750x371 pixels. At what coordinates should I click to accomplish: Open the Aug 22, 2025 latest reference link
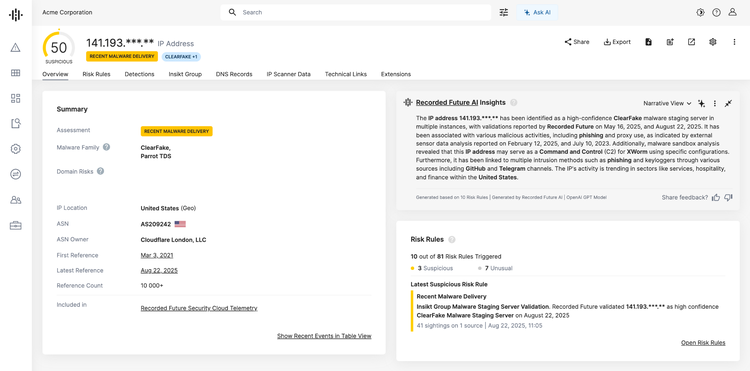(x=159, y=271)
